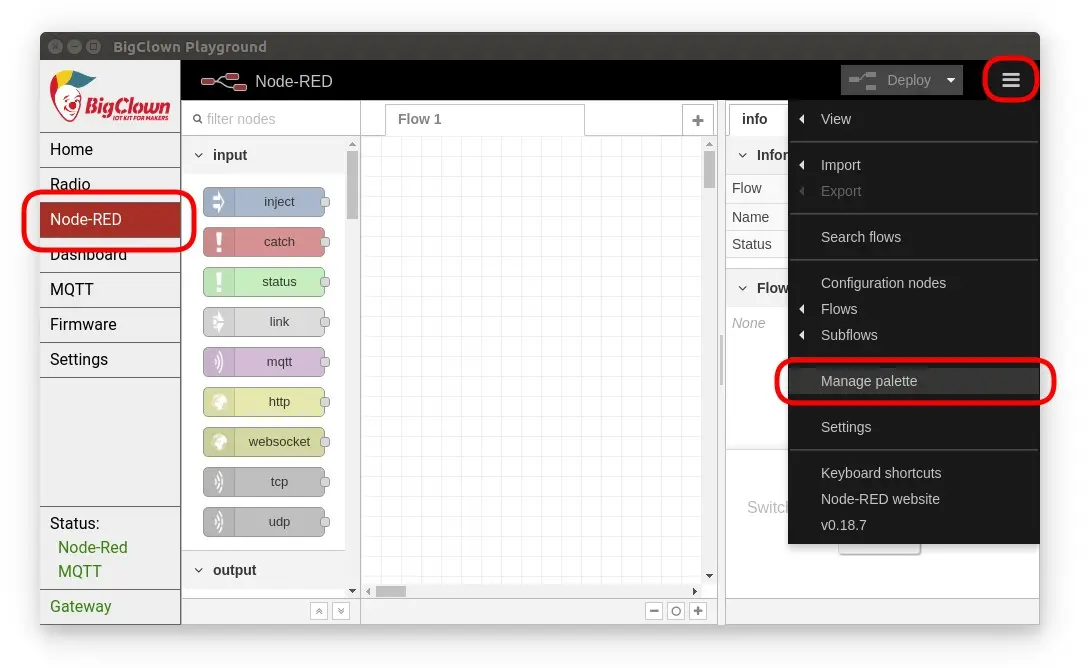The image size is (1088, 668).
Task: Switch to the Flow 1 tab
Action: click(x=484, y=120)
